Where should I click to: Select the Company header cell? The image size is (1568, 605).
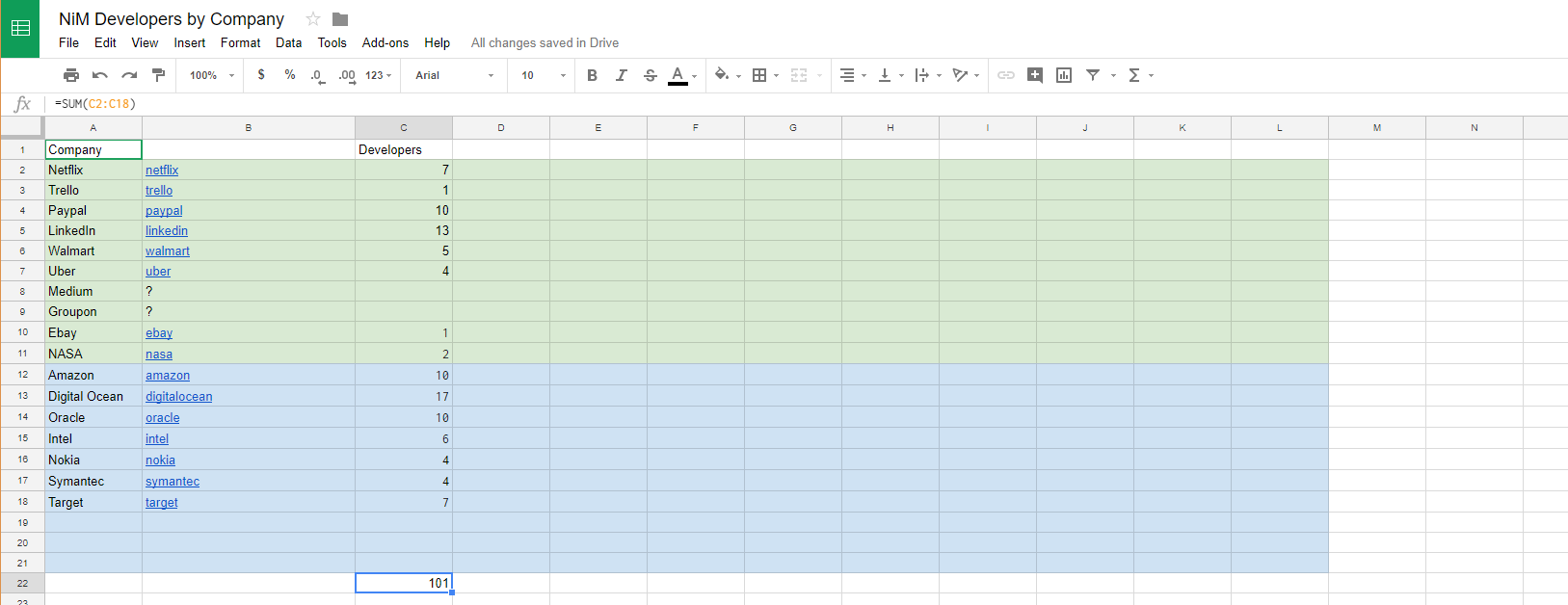93,149
